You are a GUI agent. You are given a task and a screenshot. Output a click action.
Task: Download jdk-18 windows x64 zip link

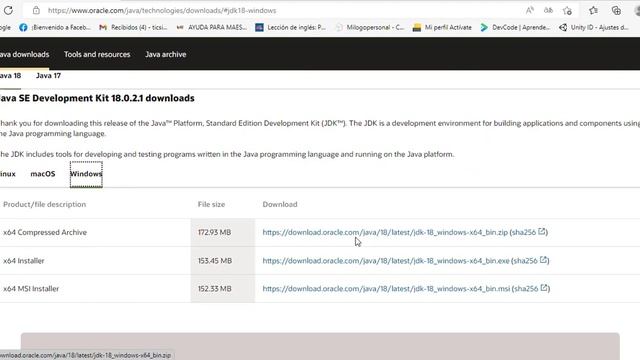click(385, 232)
